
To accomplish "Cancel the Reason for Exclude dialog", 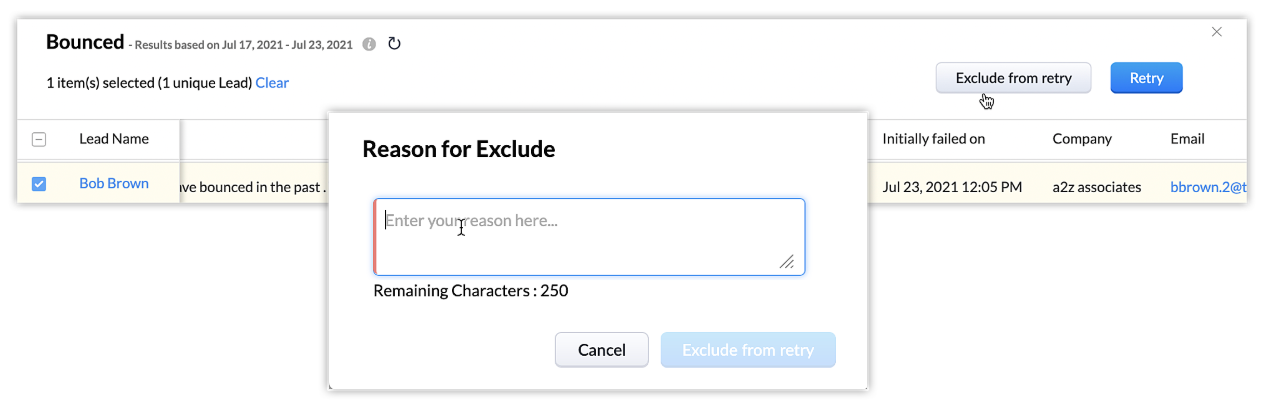I will pyautogui.click(x=602, y=350).
